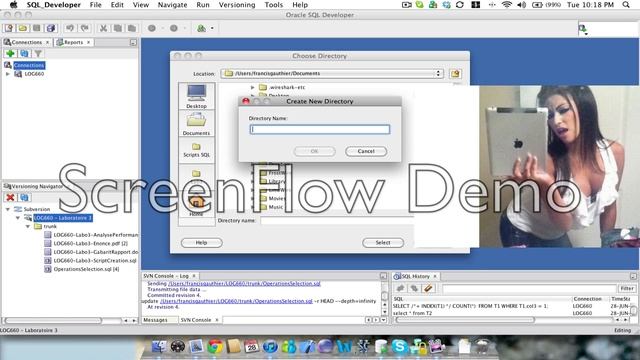Minimize the Connections panel
Screen dimensions: 640x360
point(133,42)
